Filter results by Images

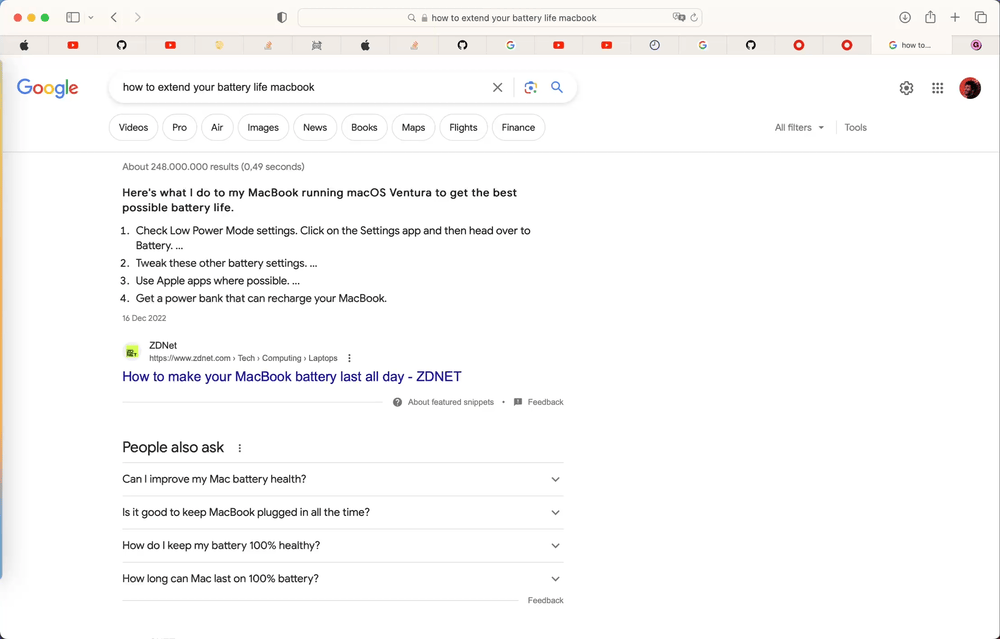(263, 128)
